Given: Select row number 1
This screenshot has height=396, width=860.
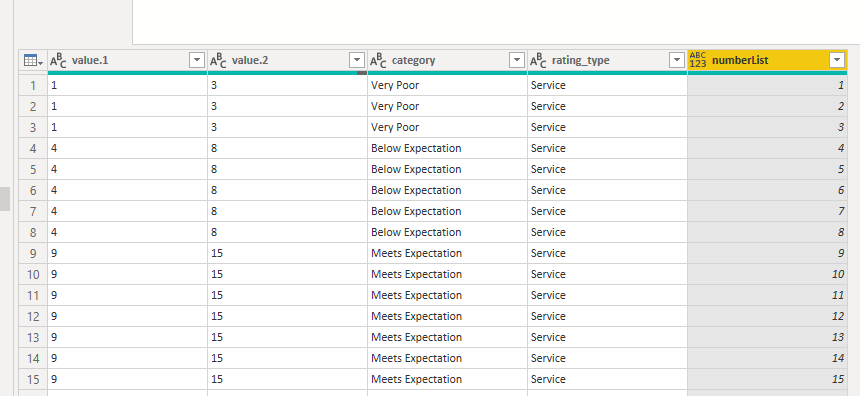Looking at the screenshot, I should click(33, 86).
